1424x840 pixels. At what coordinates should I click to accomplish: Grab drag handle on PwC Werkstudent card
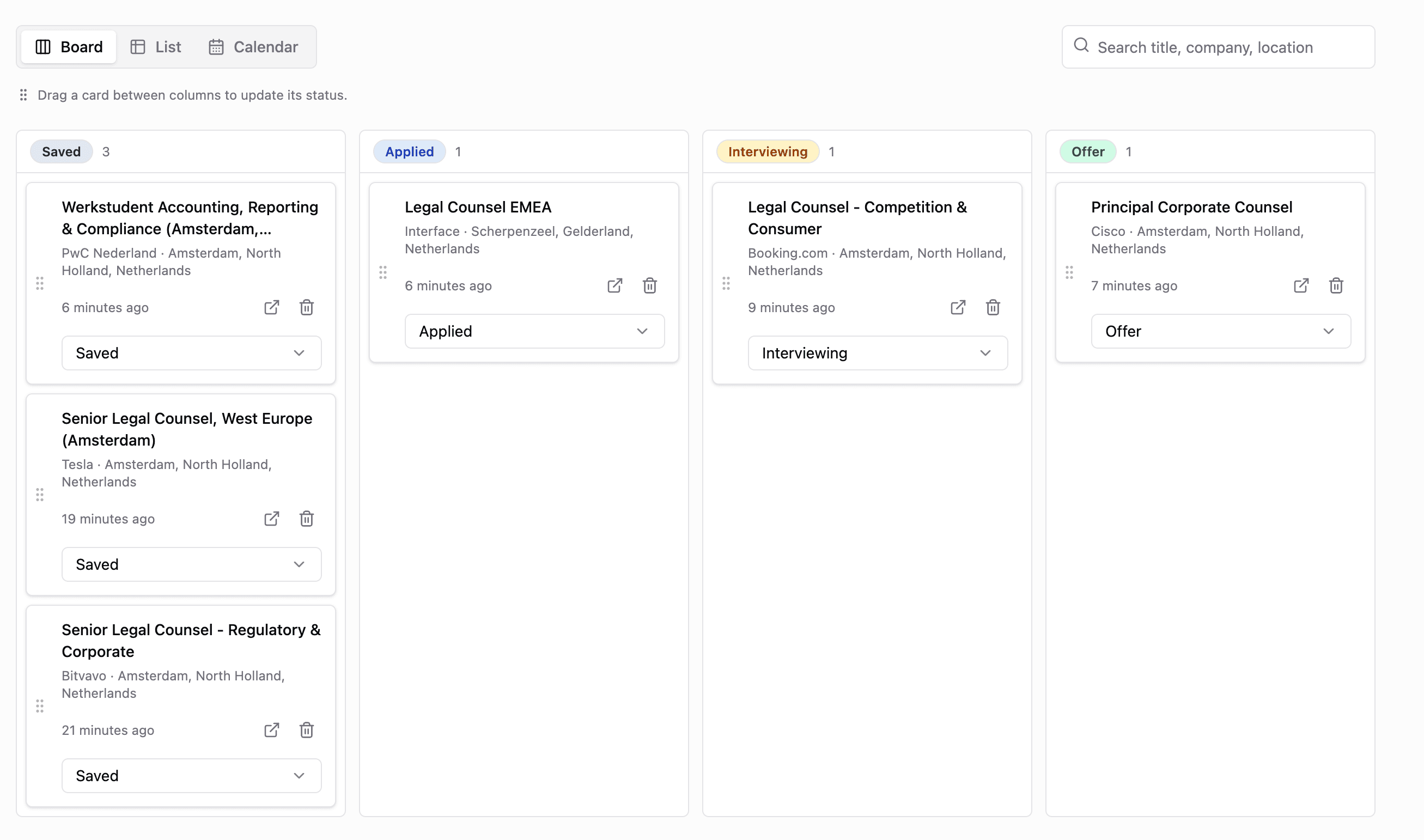pyautogui.click(x=40, y=283)
